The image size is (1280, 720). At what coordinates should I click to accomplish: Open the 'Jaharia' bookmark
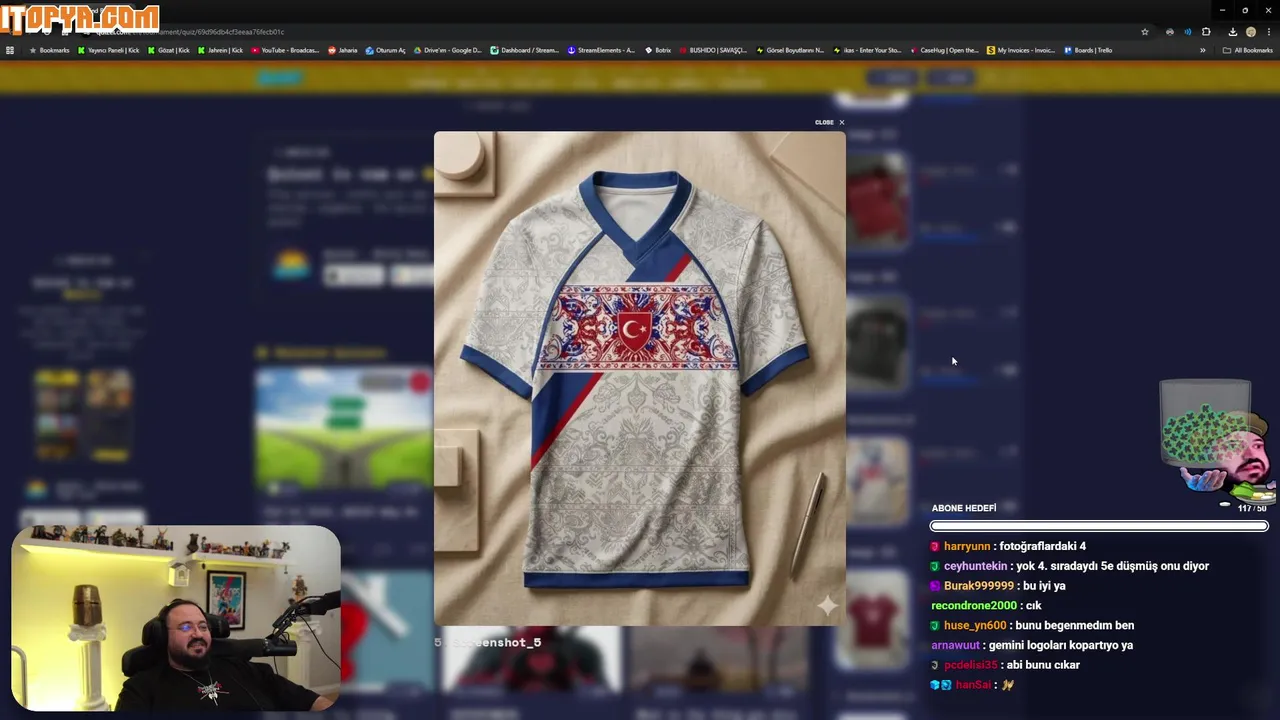click(x=343, y=50)
